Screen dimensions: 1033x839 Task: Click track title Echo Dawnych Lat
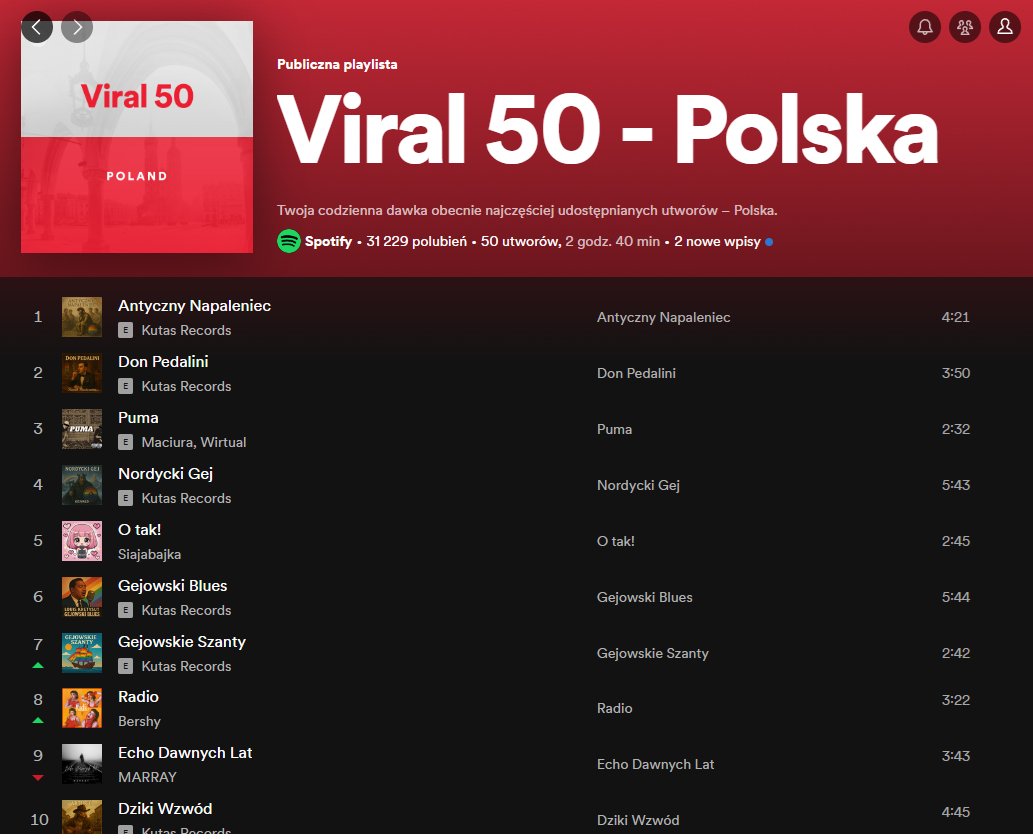coord(185,753)
